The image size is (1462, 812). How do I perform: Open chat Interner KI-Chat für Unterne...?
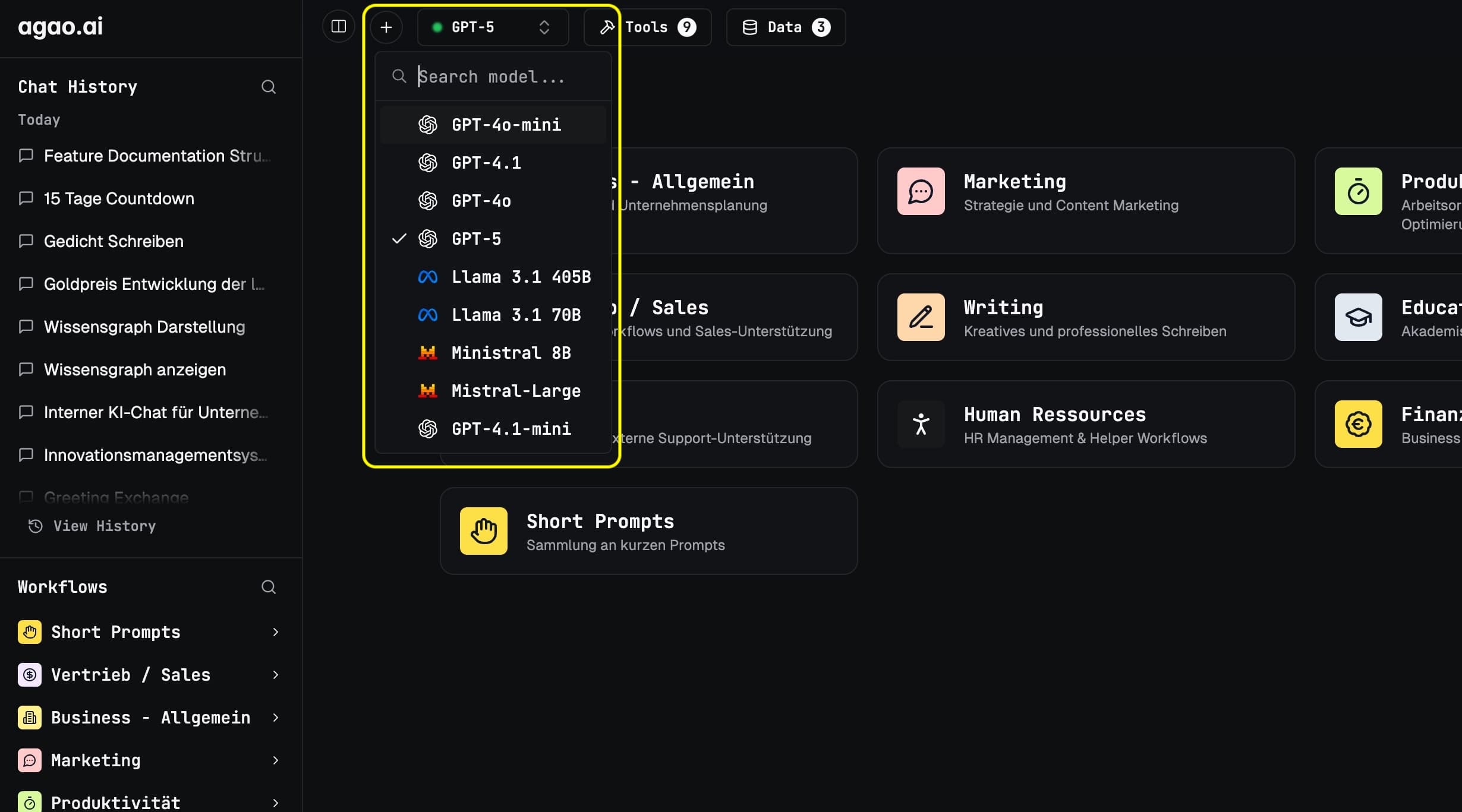[x=145, y=412]
